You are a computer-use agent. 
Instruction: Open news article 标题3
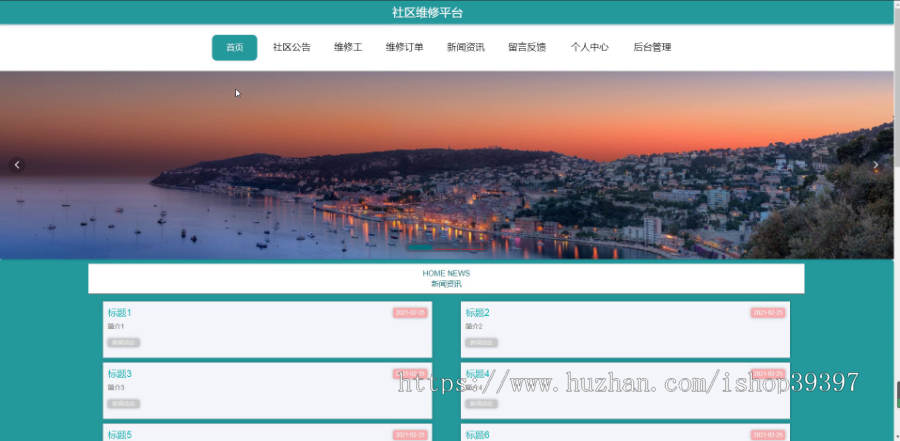tap(119, 374)
